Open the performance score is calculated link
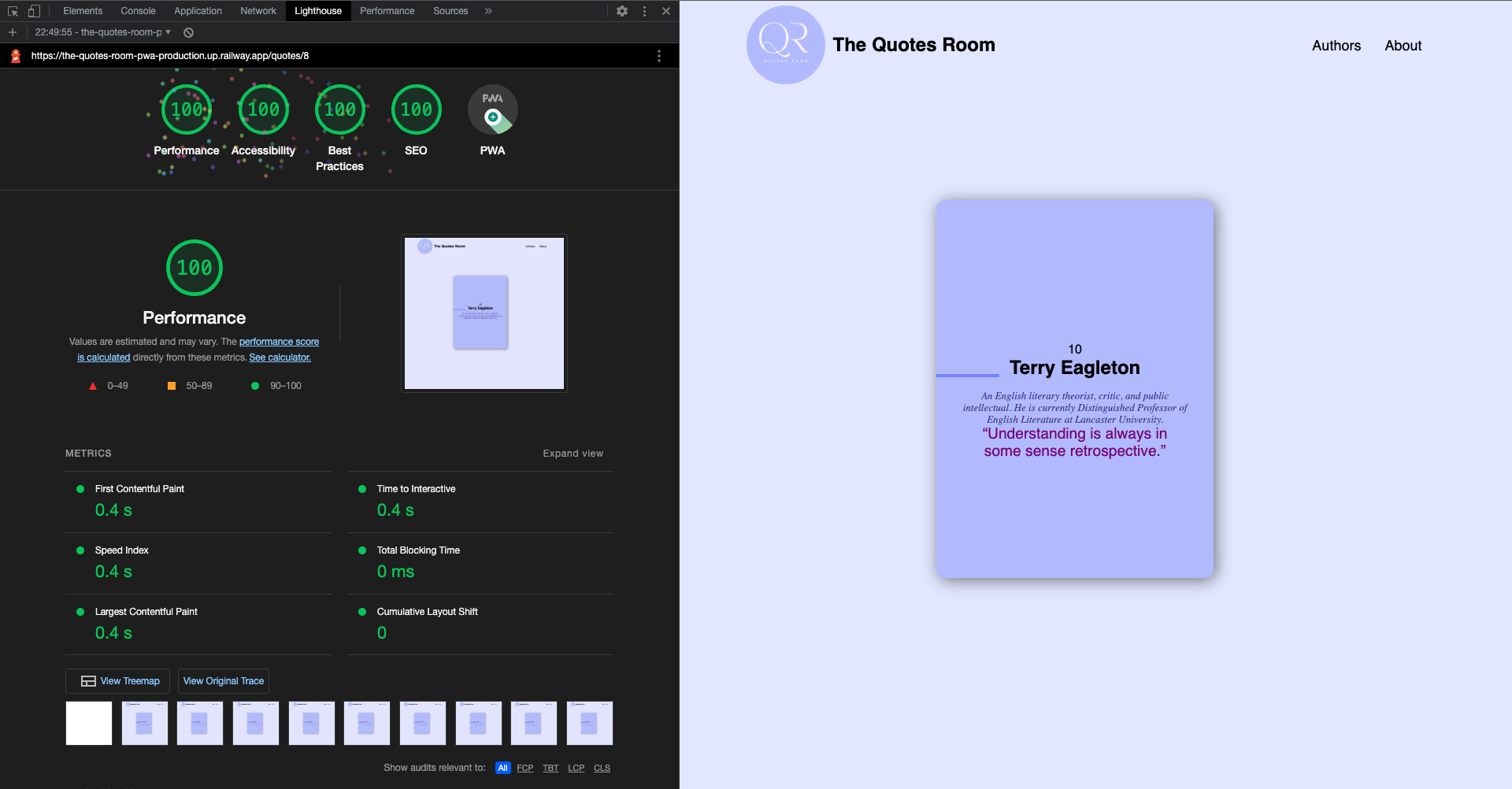 point(279,342)
